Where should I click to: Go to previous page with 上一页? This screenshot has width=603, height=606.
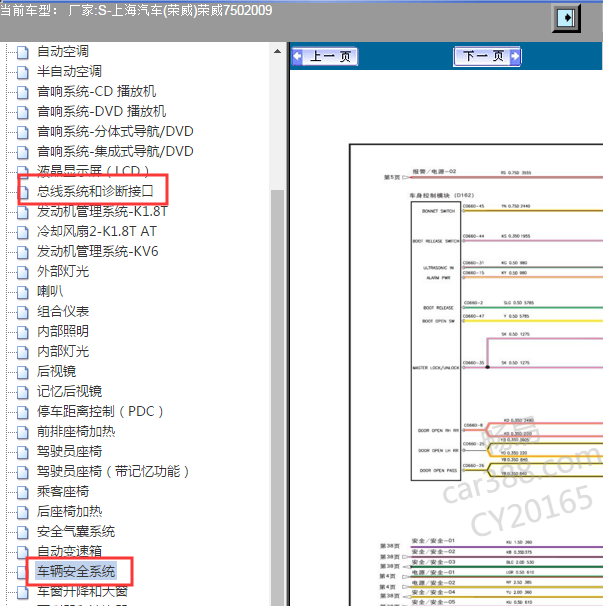(x=325, y=56)
